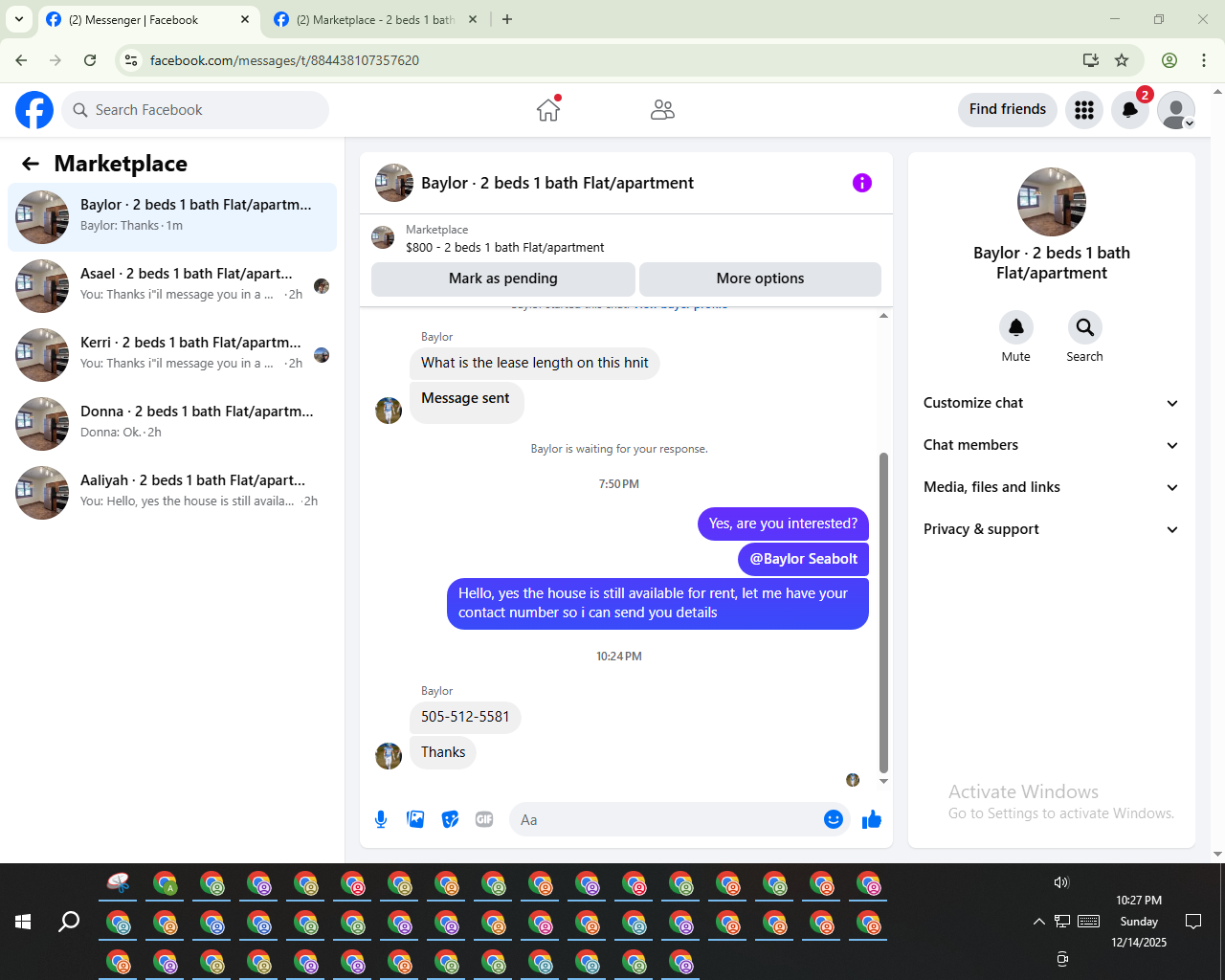Viewport: 1225px width, 980px height.
Task: Open the emoji picker smiley icon
Action: click(834, 819)
